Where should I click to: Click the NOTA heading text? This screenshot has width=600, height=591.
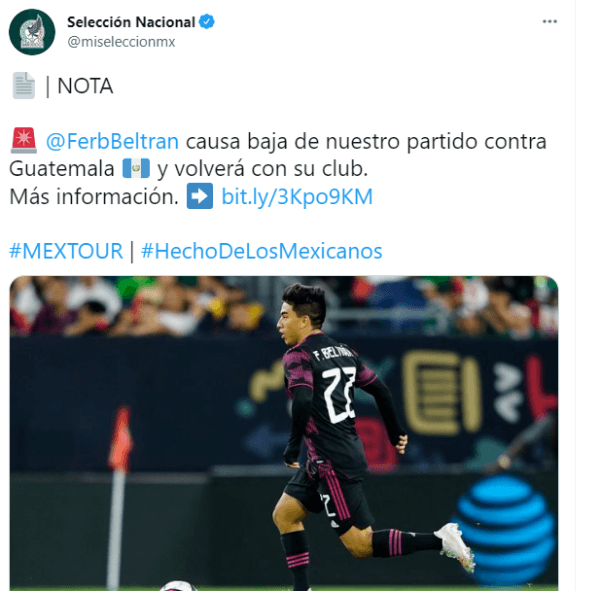pyautogui.click(x=85, y=86)
